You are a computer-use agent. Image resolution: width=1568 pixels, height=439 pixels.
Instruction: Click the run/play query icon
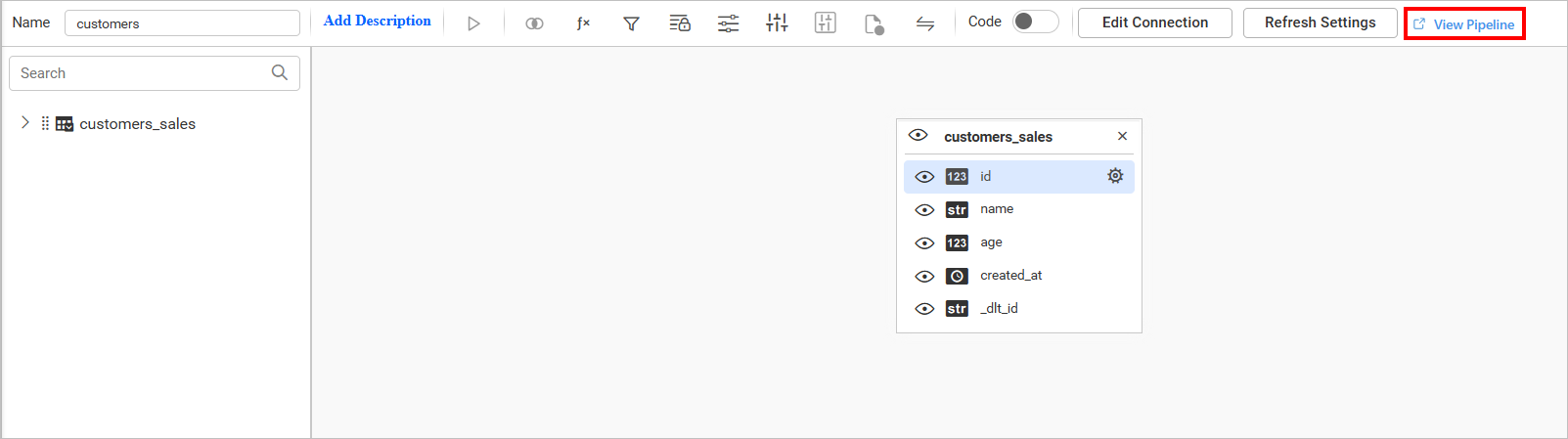coord(473,23)
